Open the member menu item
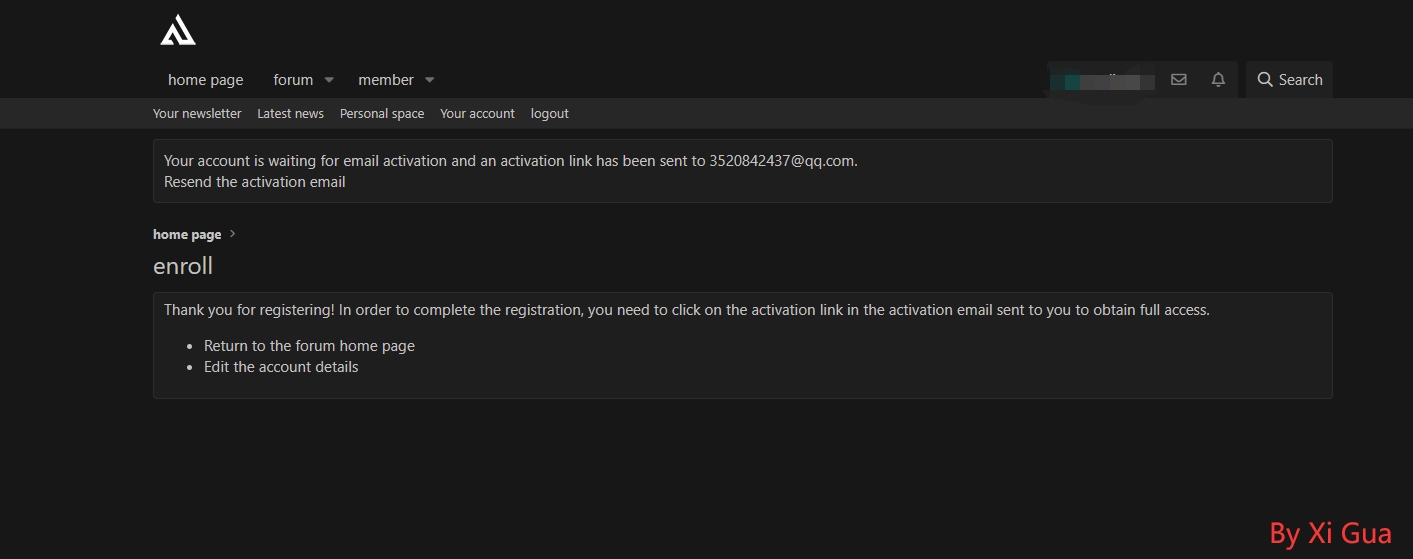The width and height of the screenshot is (1413, 559). 385,80
